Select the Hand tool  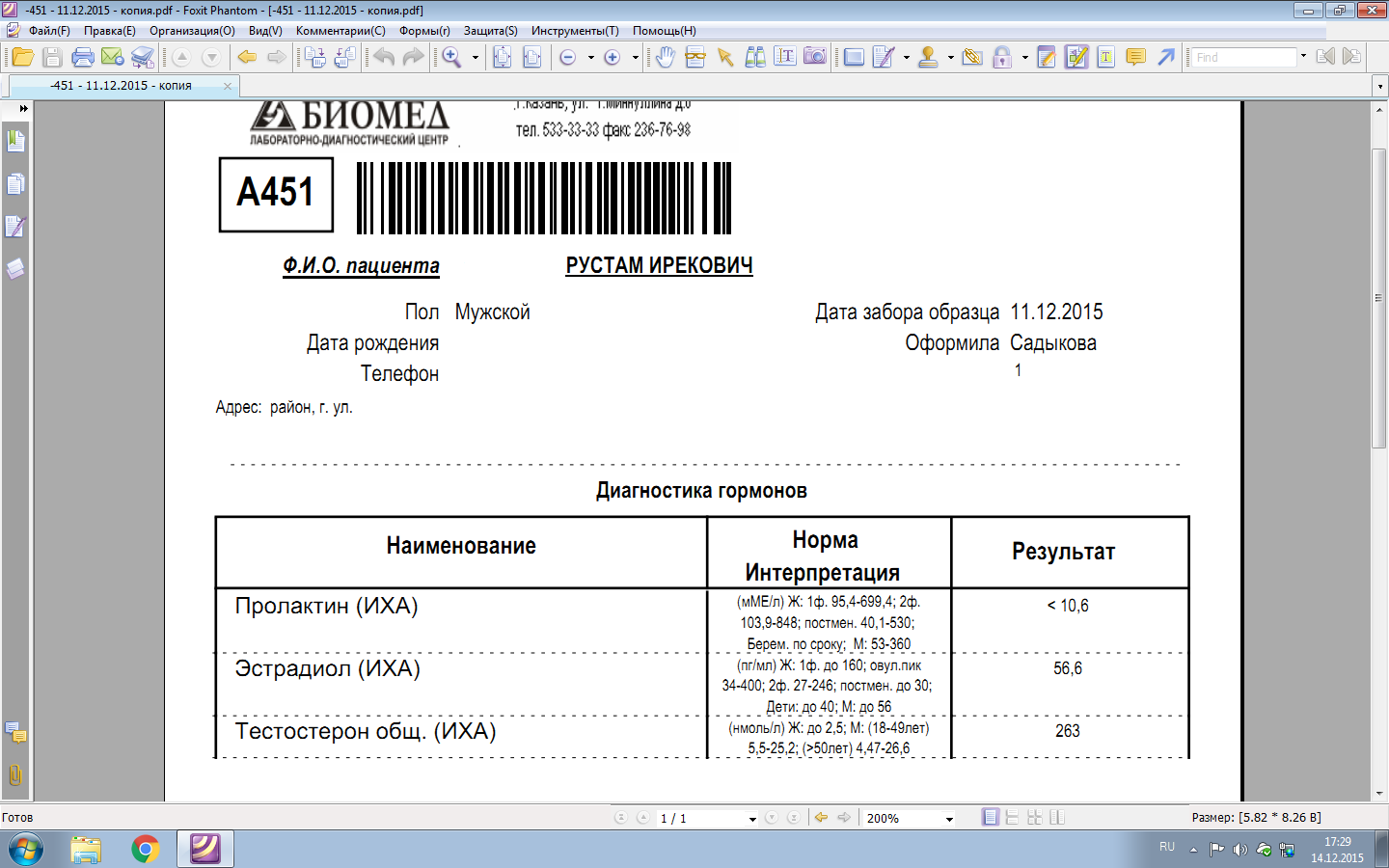(665, 58)
